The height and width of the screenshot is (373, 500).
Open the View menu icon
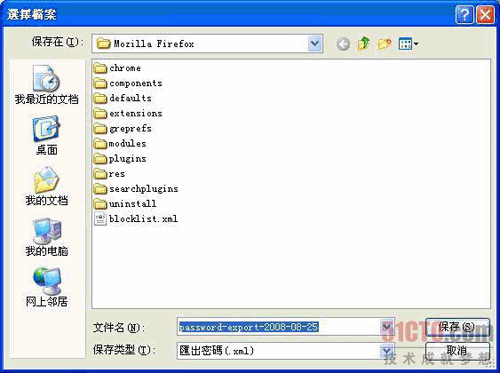click(408, 44)
